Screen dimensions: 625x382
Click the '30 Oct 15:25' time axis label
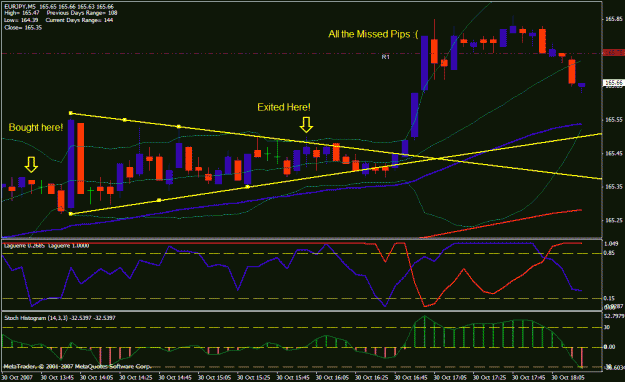pos(254,377)
